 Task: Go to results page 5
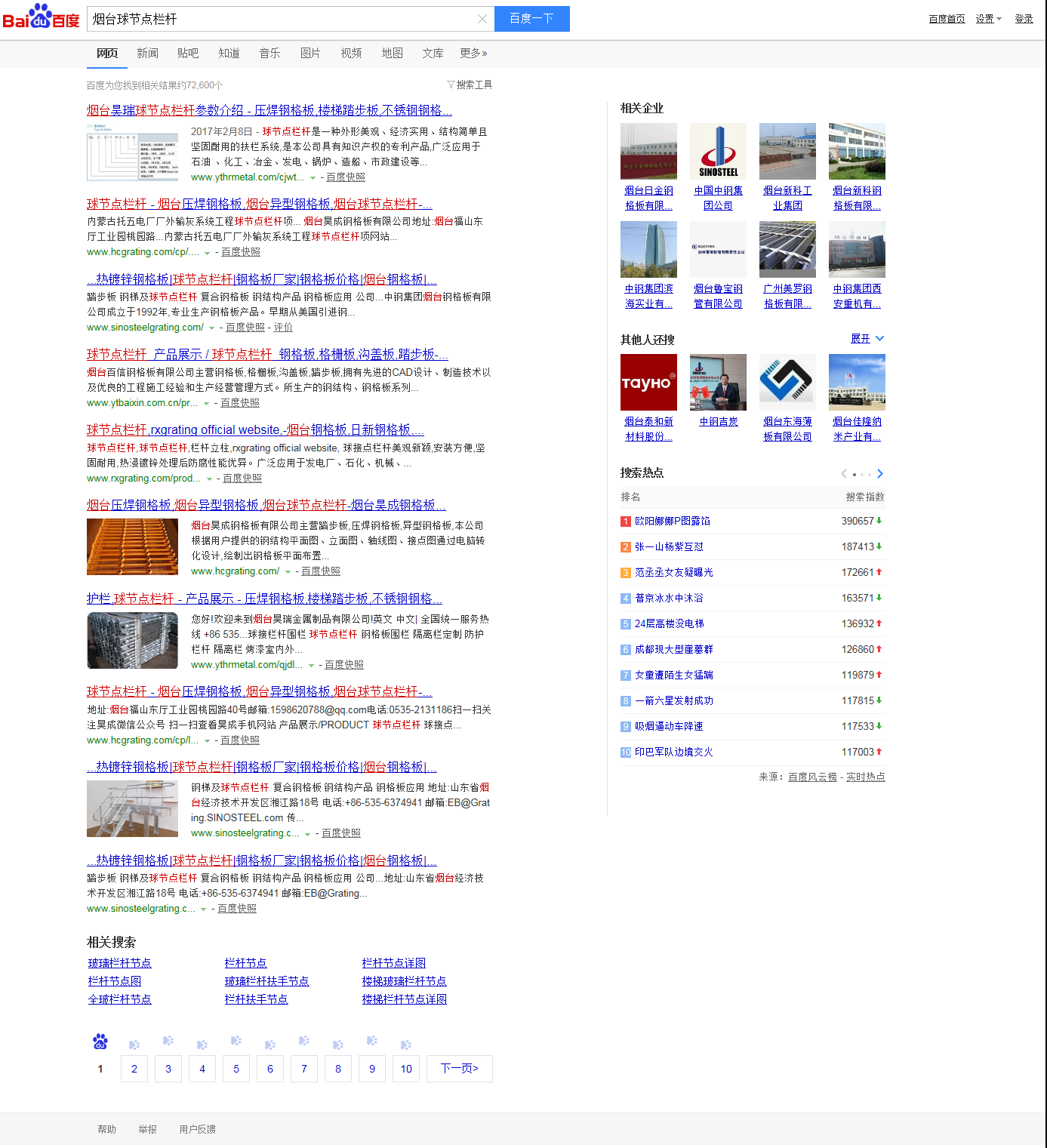pyautogui.click(x=236, y=1069)
